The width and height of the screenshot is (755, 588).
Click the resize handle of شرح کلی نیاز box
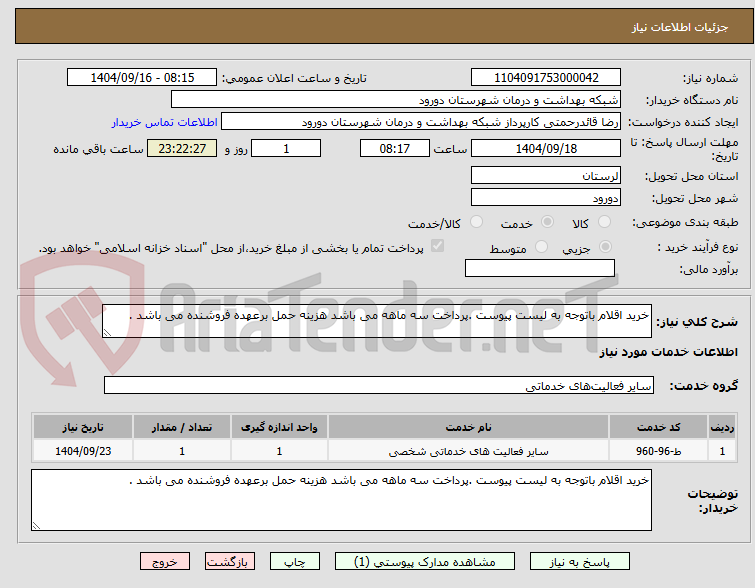point(107,333)
